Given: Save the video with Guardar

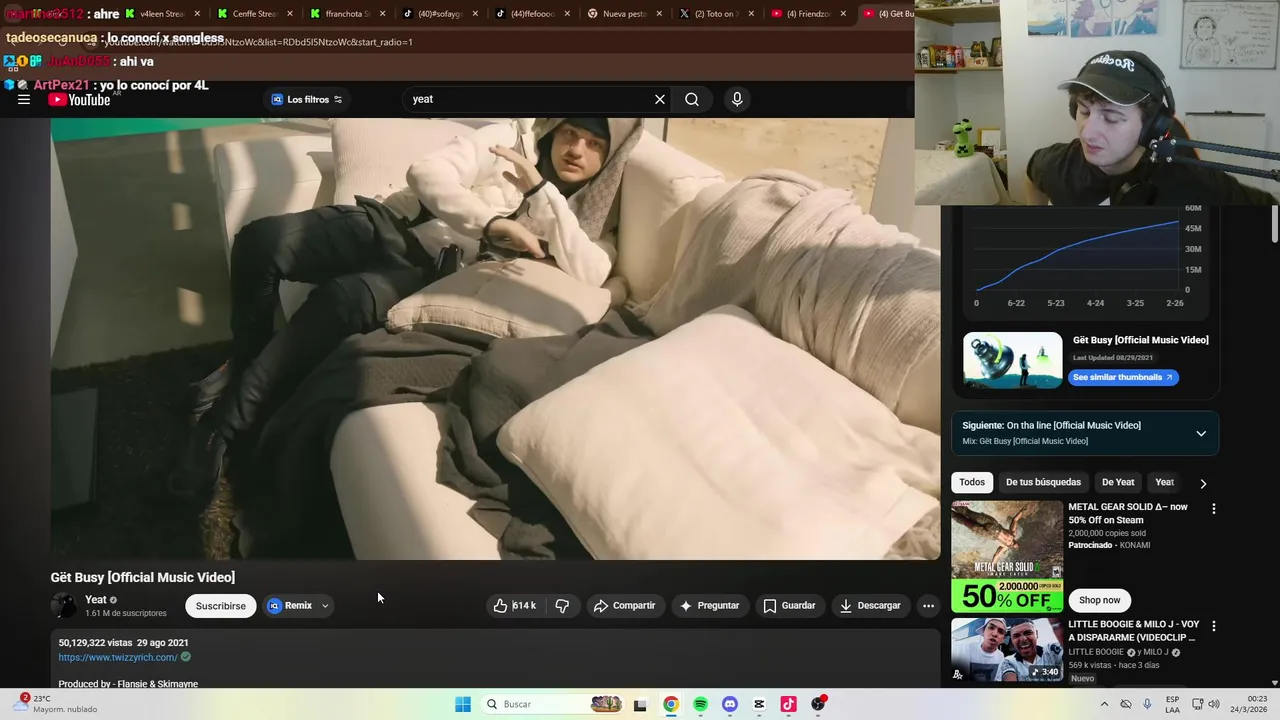Looking at the screenshot, I should (789, 605).
